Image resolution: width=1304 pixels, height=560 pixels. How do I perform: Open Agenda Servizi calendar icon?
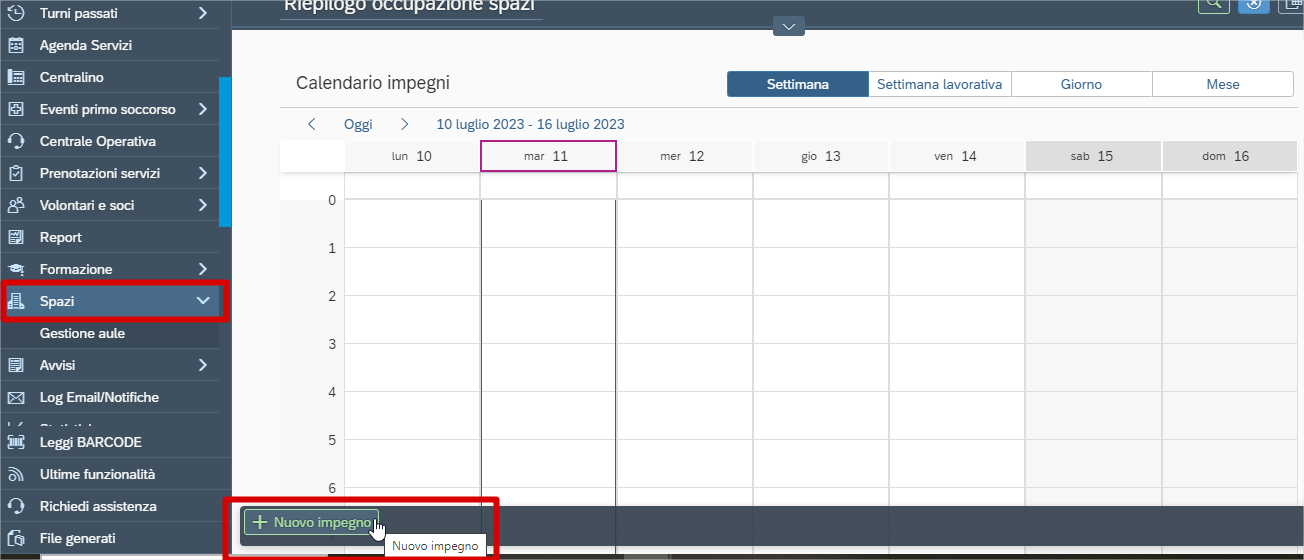[16, 45]
